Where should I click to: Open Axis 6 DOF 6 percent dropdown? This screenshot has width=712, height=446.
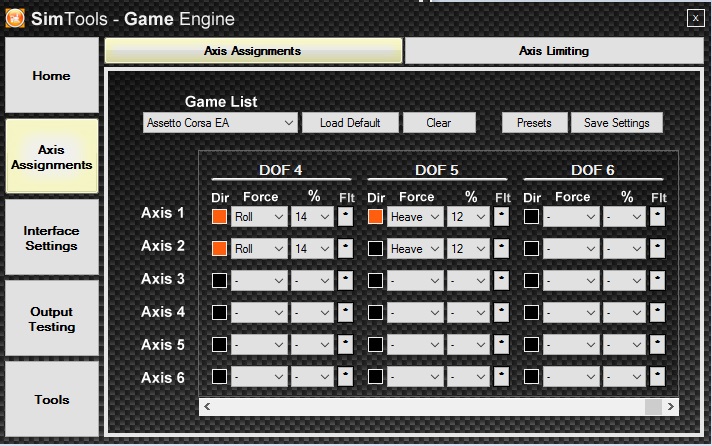tap(624, 377)
